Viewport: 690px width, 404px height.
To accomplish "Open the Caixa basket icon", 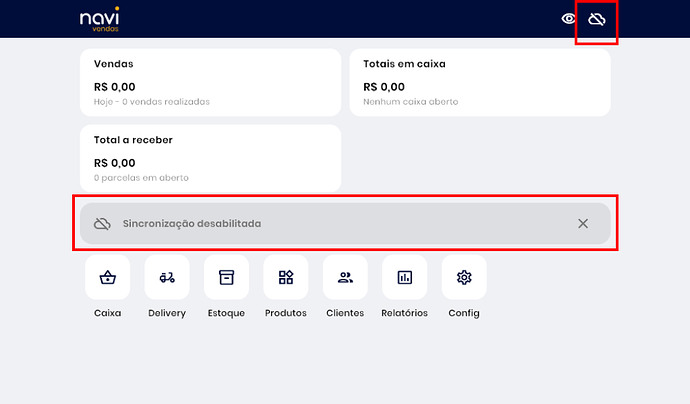I will (108, 277).
